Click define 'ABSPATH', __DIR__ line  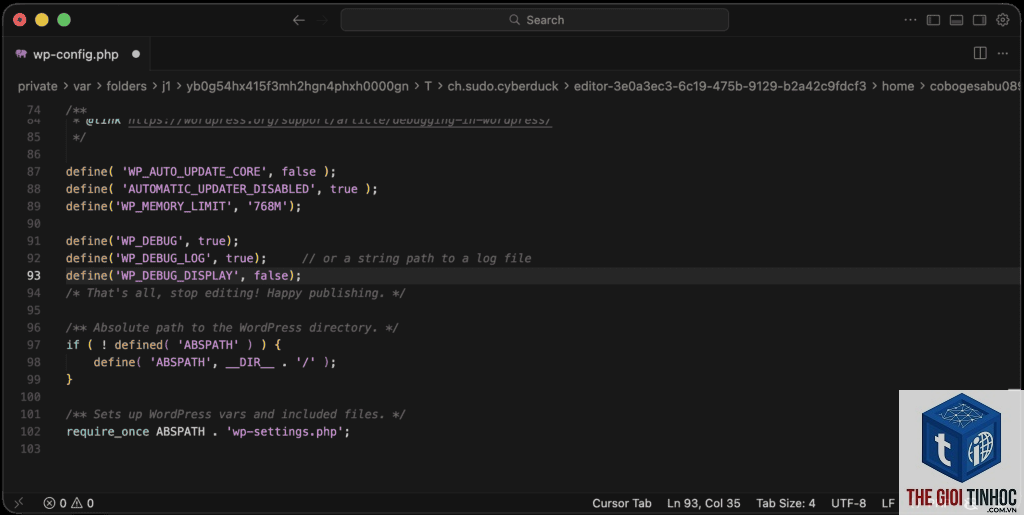[214, 362]
